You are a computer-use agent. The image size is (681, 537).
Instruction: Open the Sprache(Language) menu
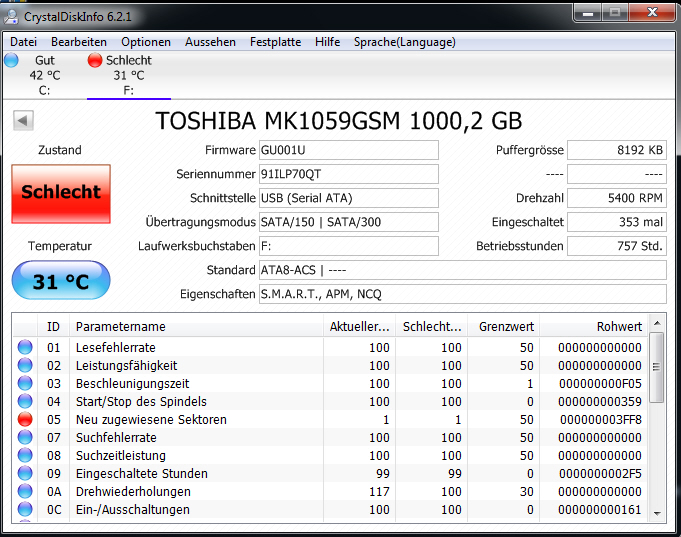coord(405,42)
